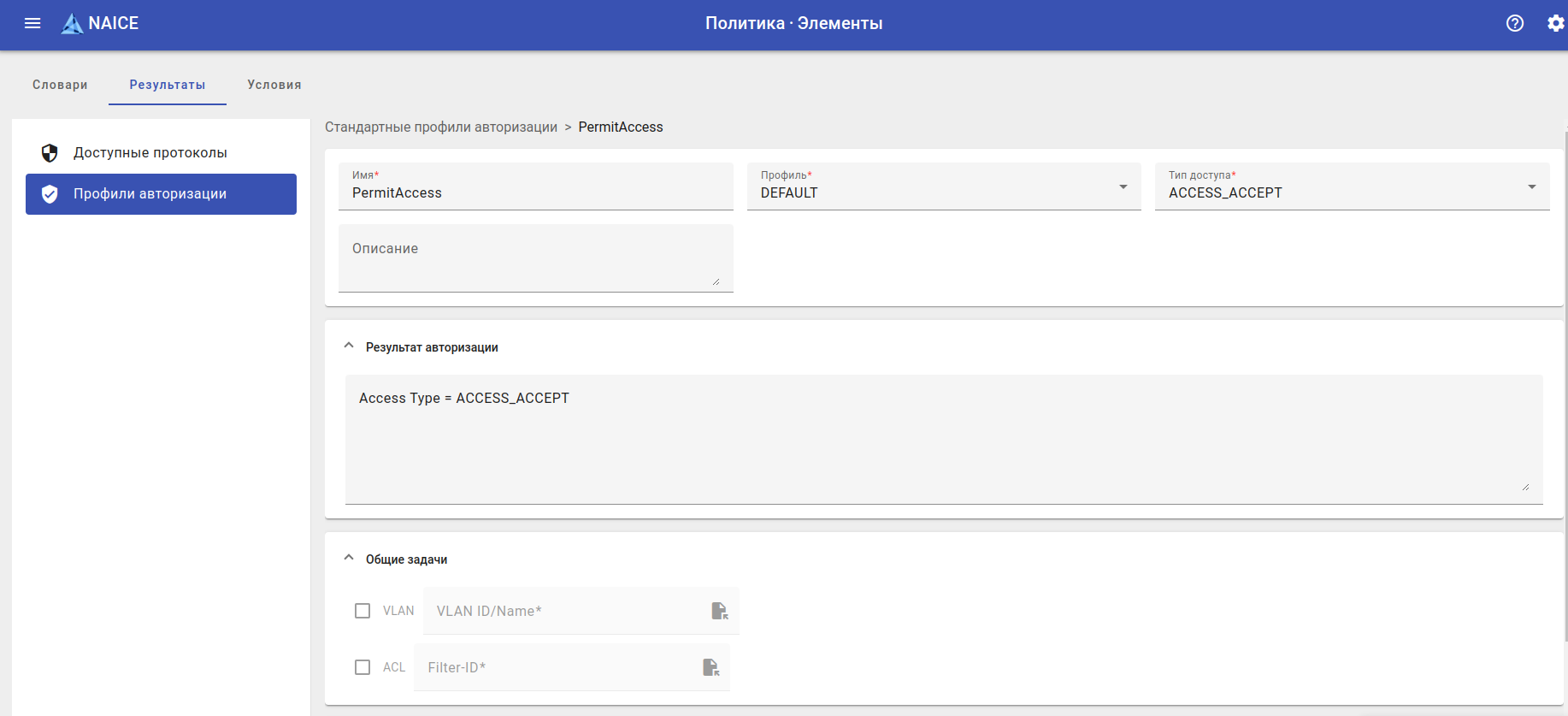1568x716 pixels.
Task: Click the VLAN ID/Name file picker icon
Action: coord(720,611)
